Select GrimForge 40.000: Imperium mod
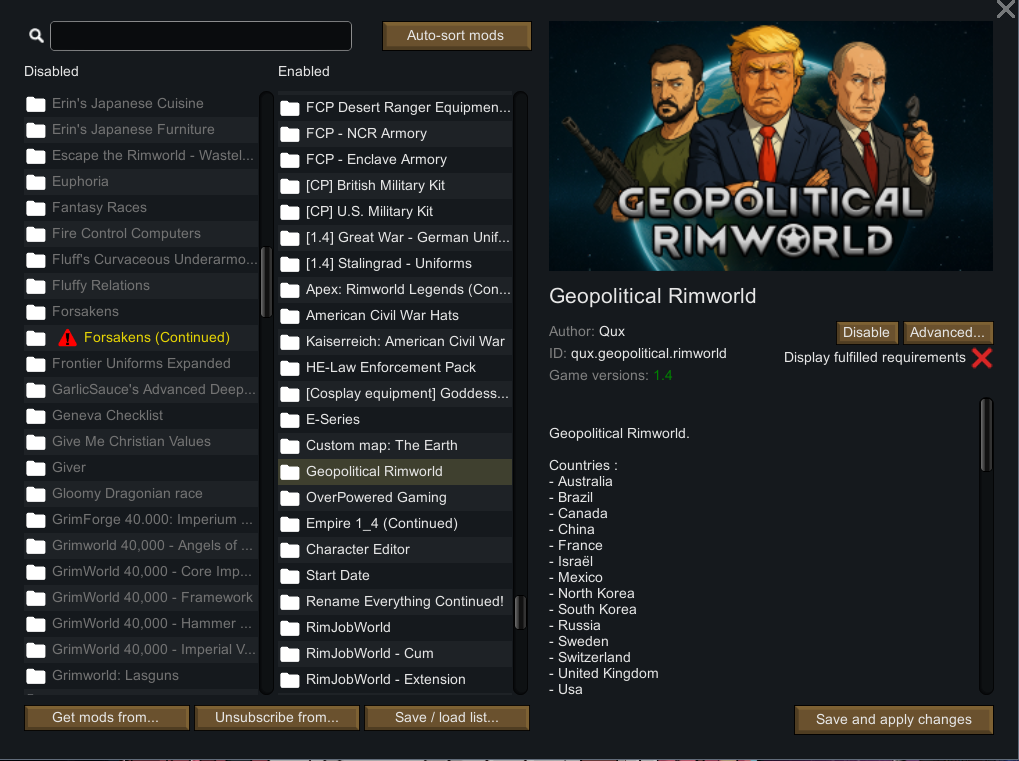Screen dimensions: 1019x761 141,520
